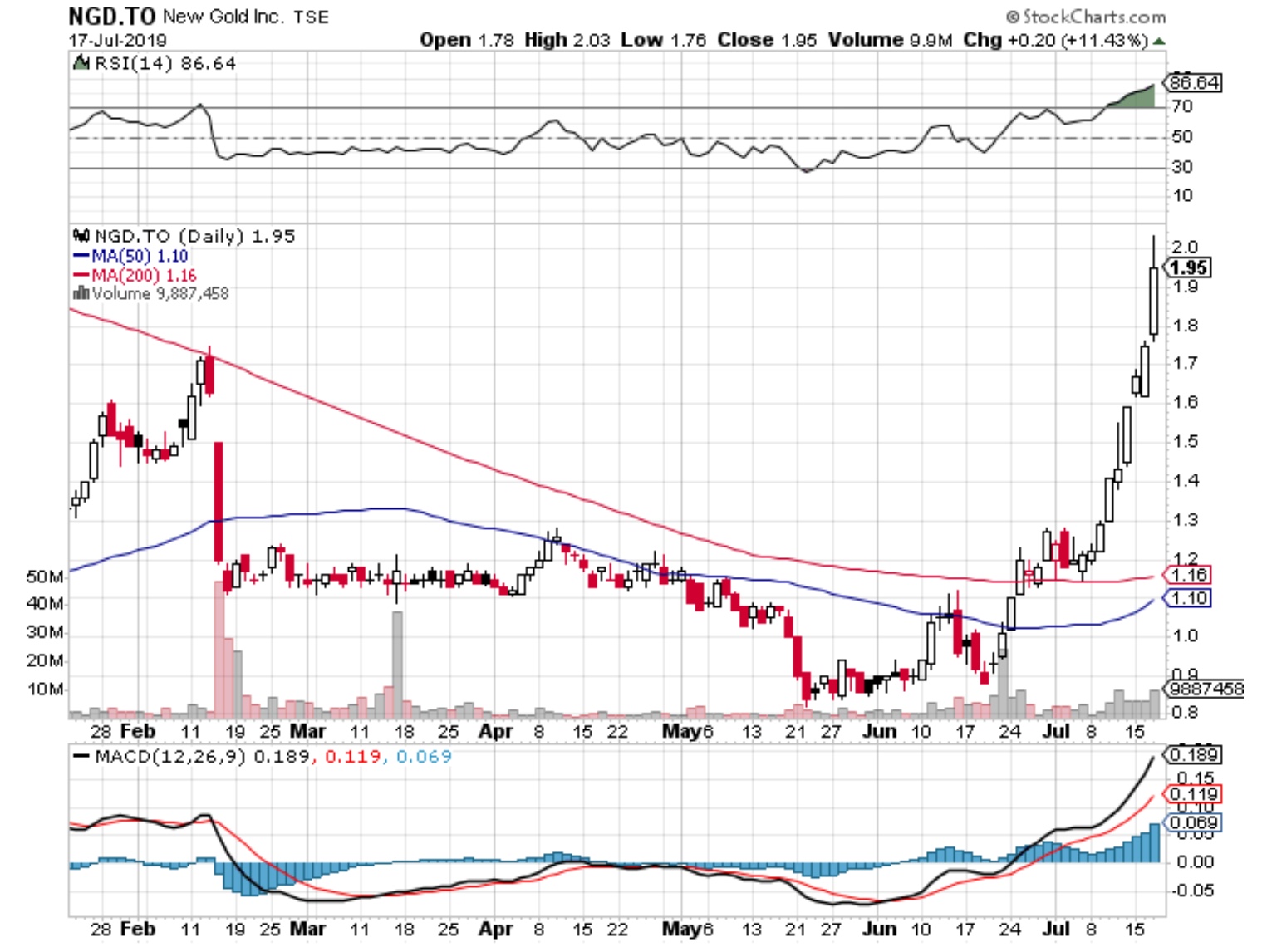This screenshot has height=952, width=1262.
Task: Click the bold 1.95 price tag on price axis
Action: tap(1189, 267)
